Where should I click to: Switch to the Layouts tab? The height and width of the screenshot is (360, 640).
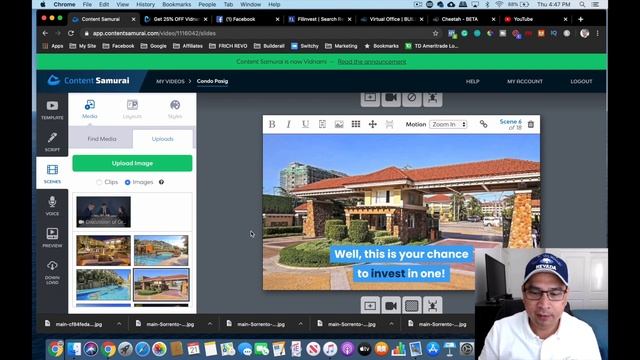pyautogui.click(x=132, y=109)
